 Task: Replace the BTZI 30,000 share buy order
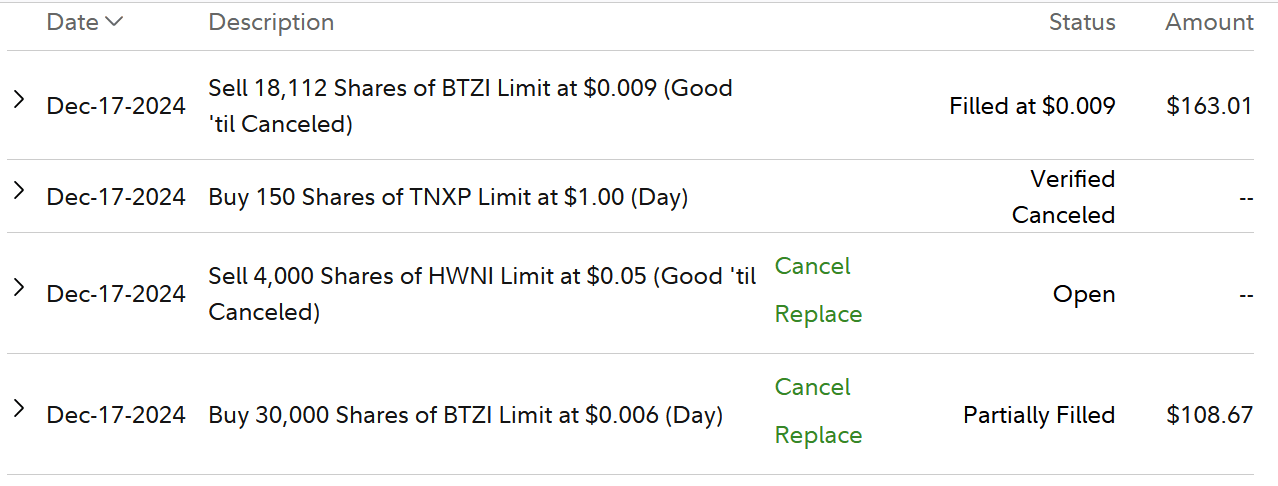(x=818, y=435)
